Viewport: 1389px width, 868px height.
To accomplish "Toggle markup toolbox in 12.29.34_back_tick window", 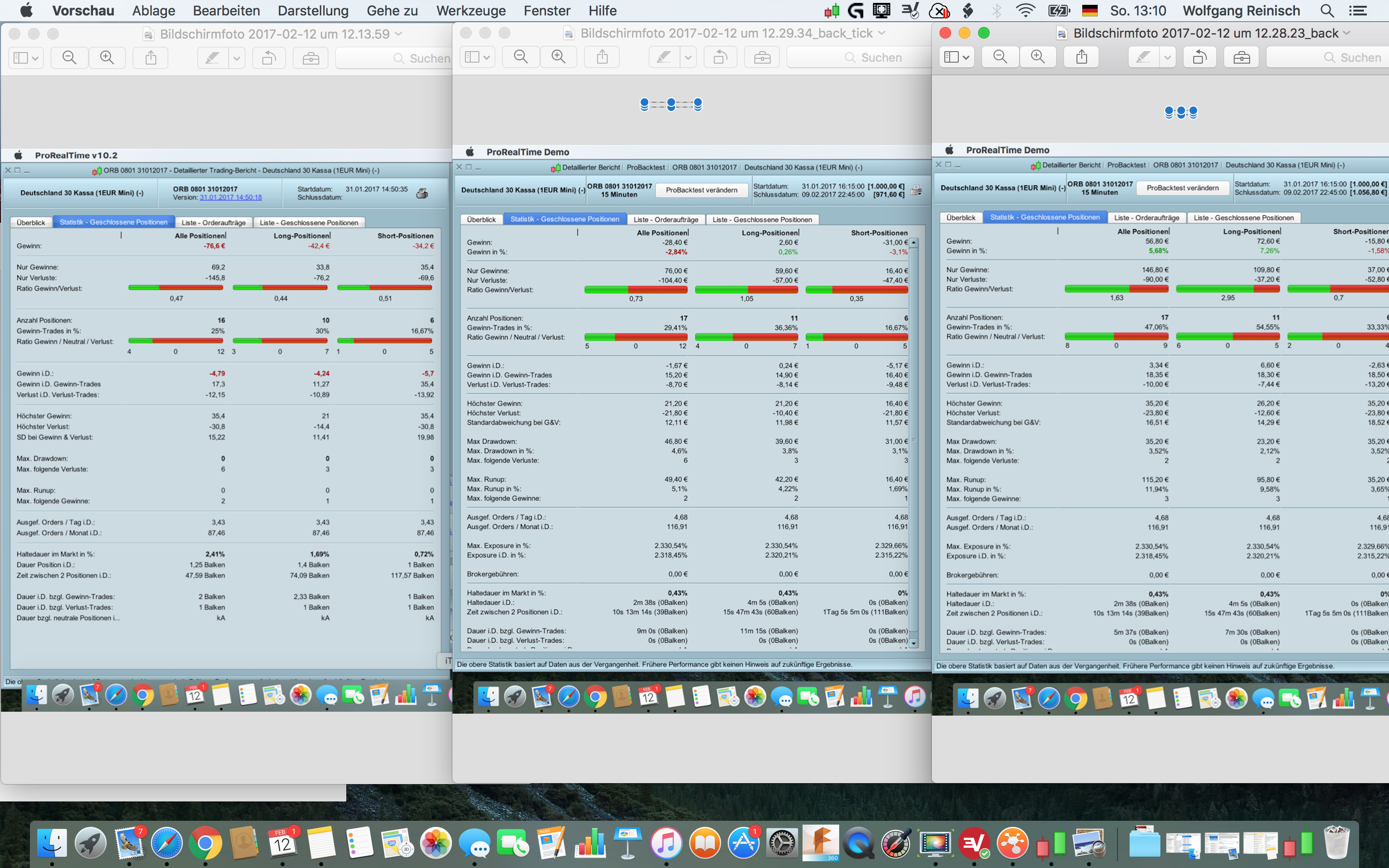I will (762, 57).
